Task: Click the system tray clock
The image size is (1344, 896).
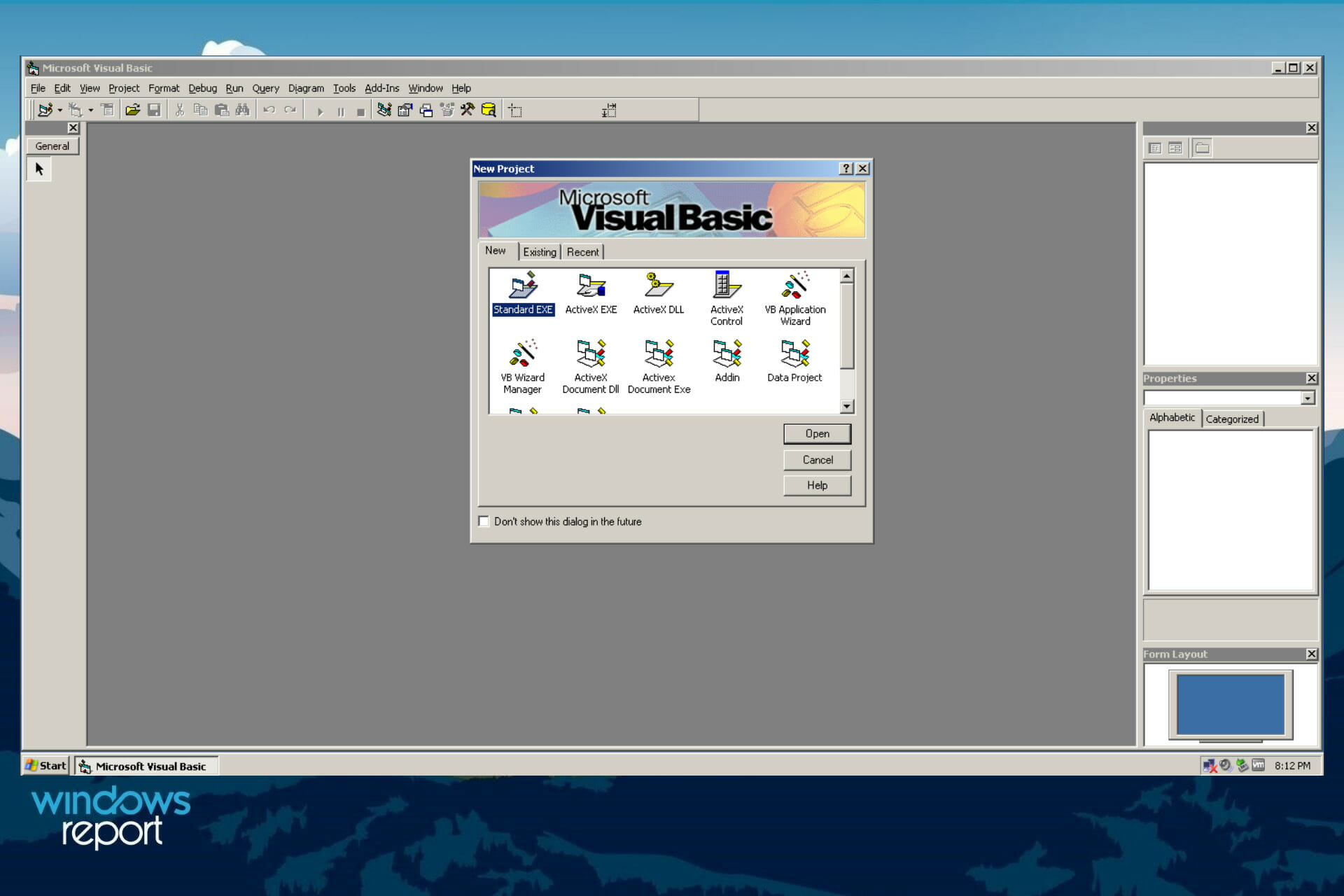Action: (1292, 766)
